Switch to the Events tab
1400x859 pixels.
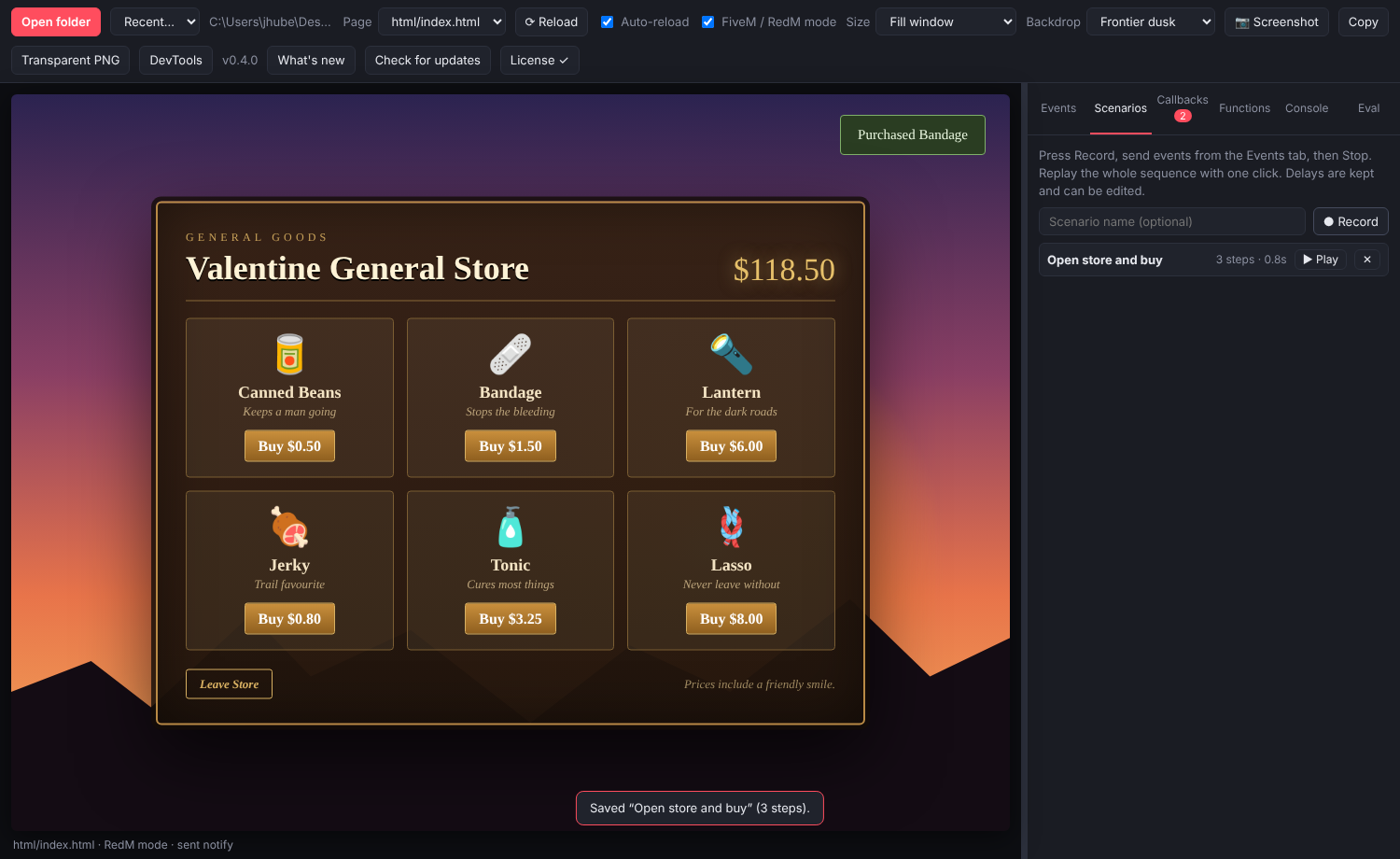tap(1058, 108)
